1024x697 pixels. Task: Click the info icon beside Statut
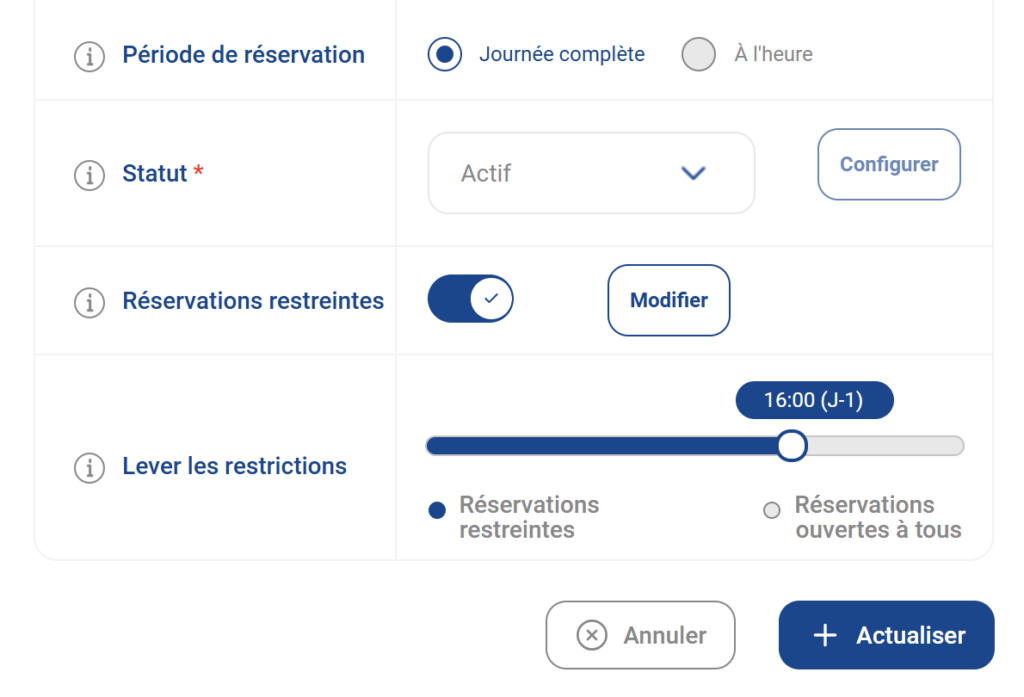click(89, 174)
